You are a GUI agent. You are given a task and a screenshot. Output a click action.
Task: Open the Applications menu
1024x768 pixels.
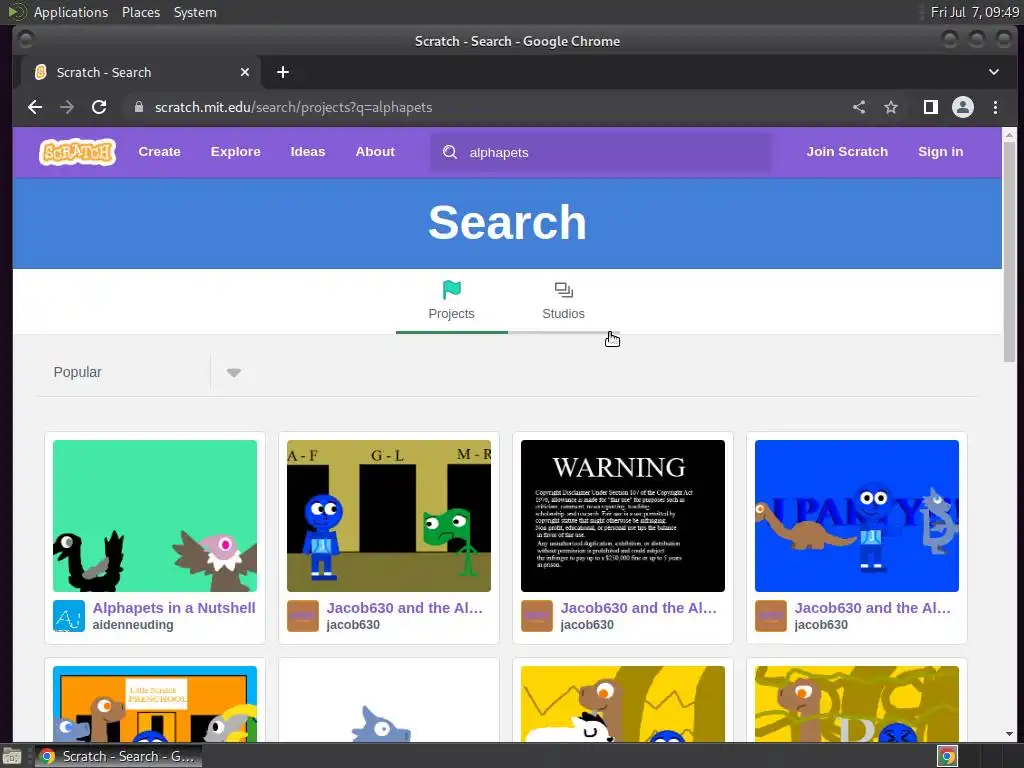click(x=71, y=12)
